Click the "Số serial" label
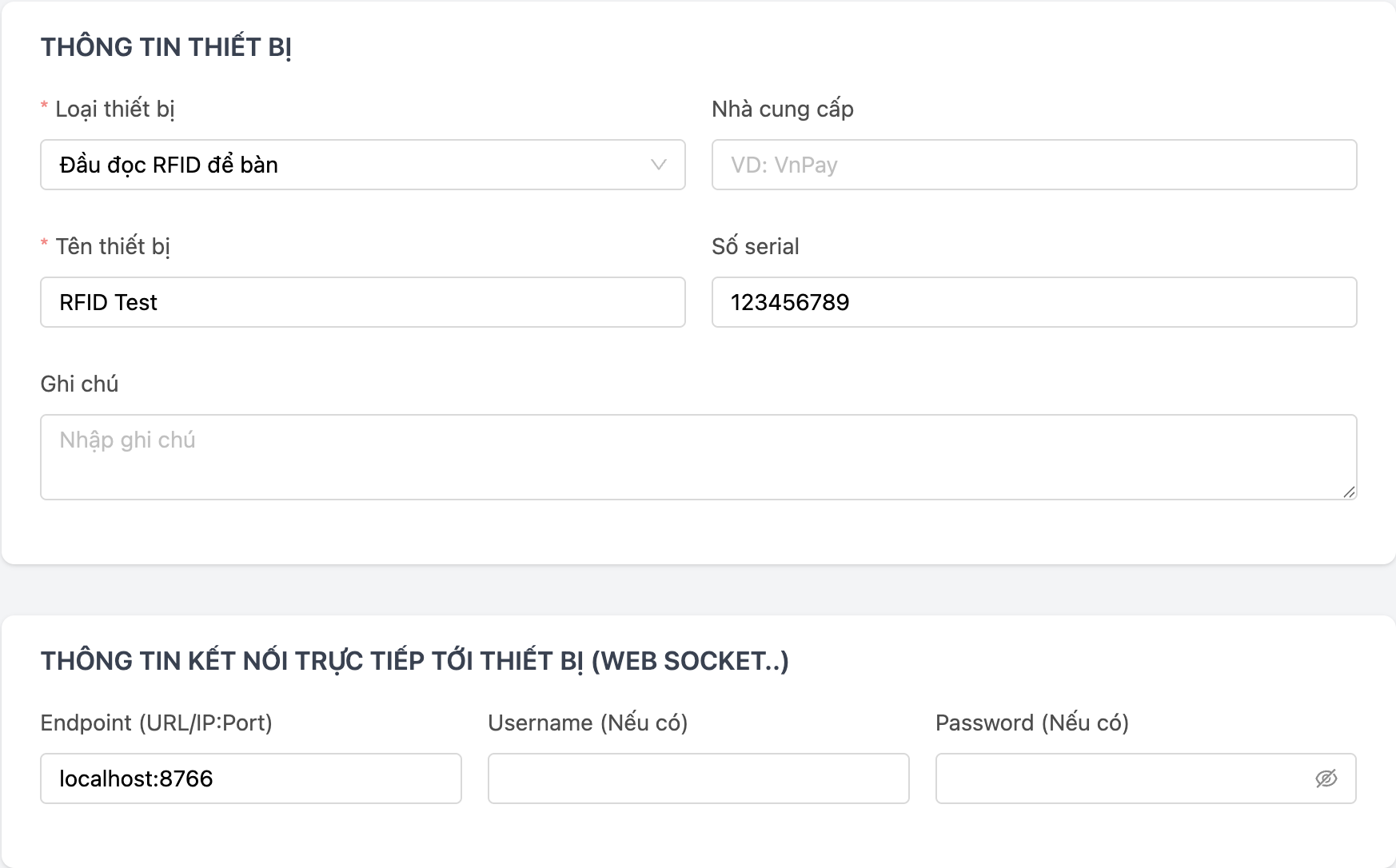1396x868 pixels. (x=755, y=246)
